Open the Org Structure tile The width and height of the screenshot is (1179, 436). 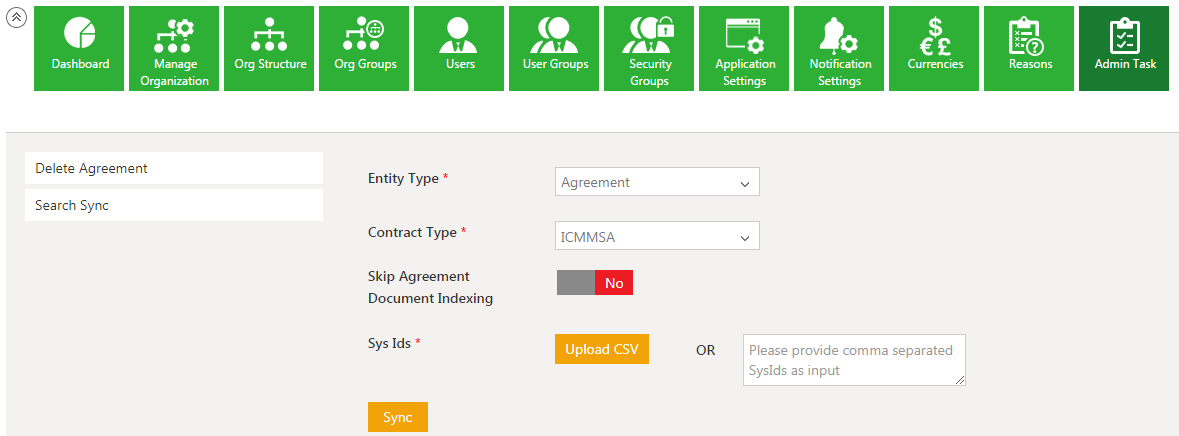(270, 48)
